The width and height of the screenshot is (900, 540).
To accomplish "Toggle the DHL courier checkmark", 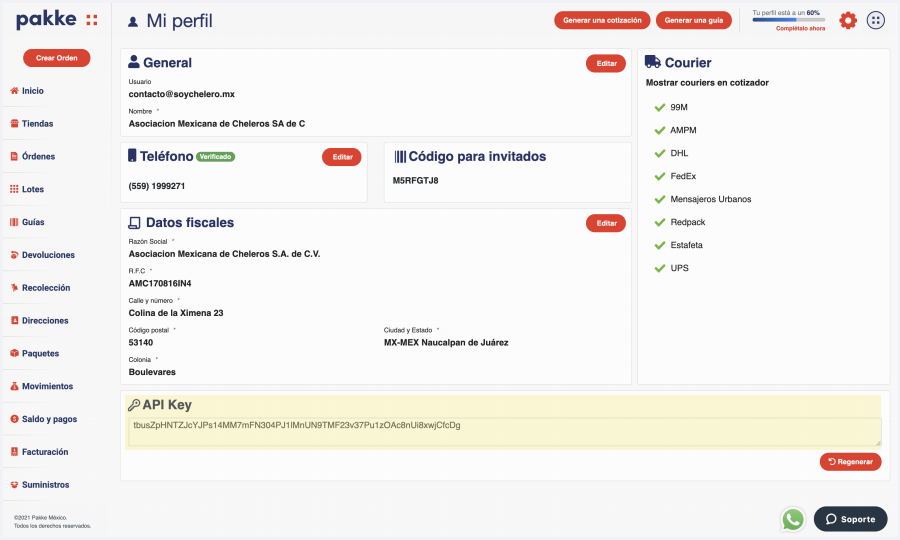I will pyautogui.click(x=659, y=153).
